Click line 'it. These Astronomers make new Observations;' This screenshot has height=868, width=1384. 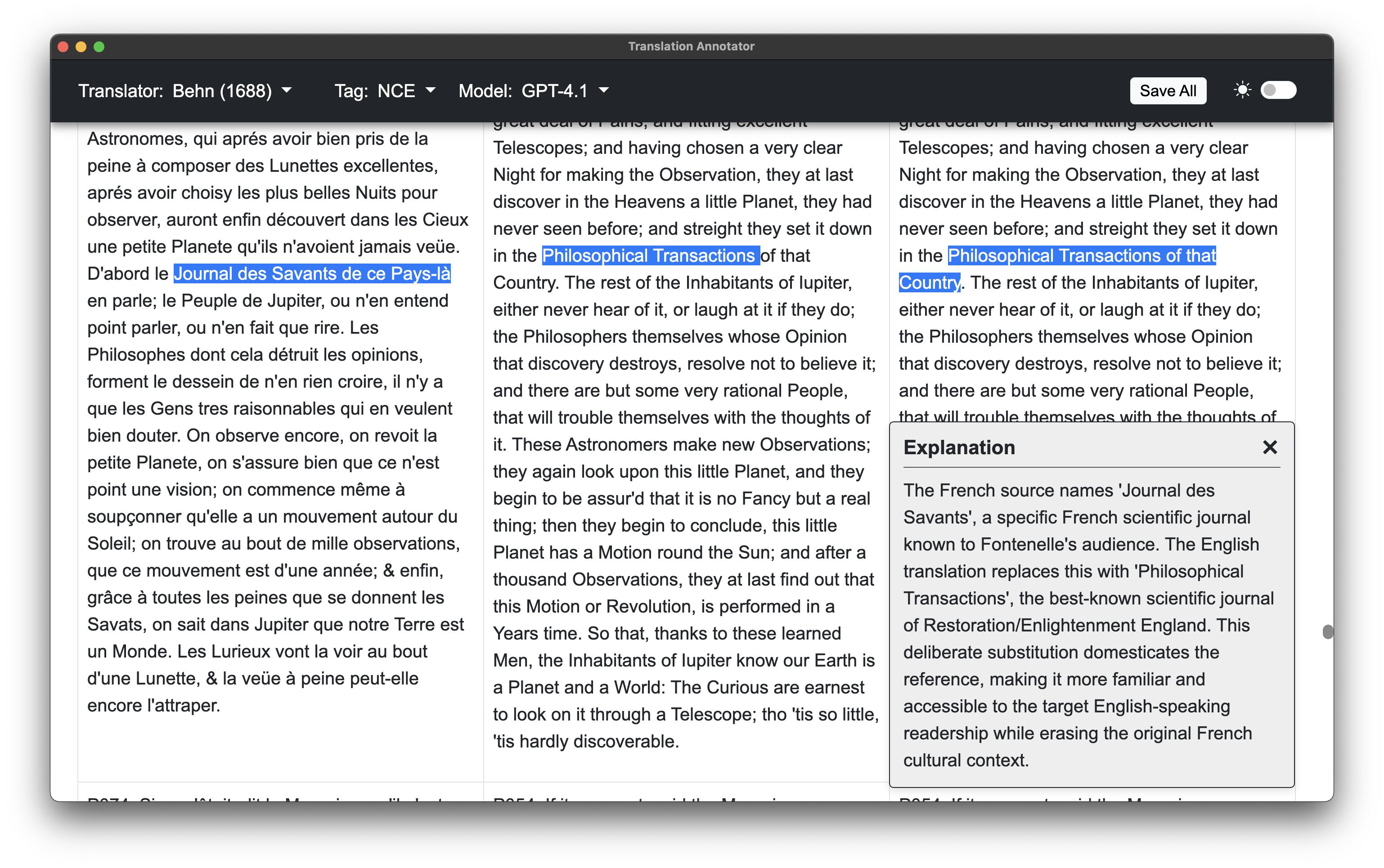pyautogui.click(x=682, y=444)
